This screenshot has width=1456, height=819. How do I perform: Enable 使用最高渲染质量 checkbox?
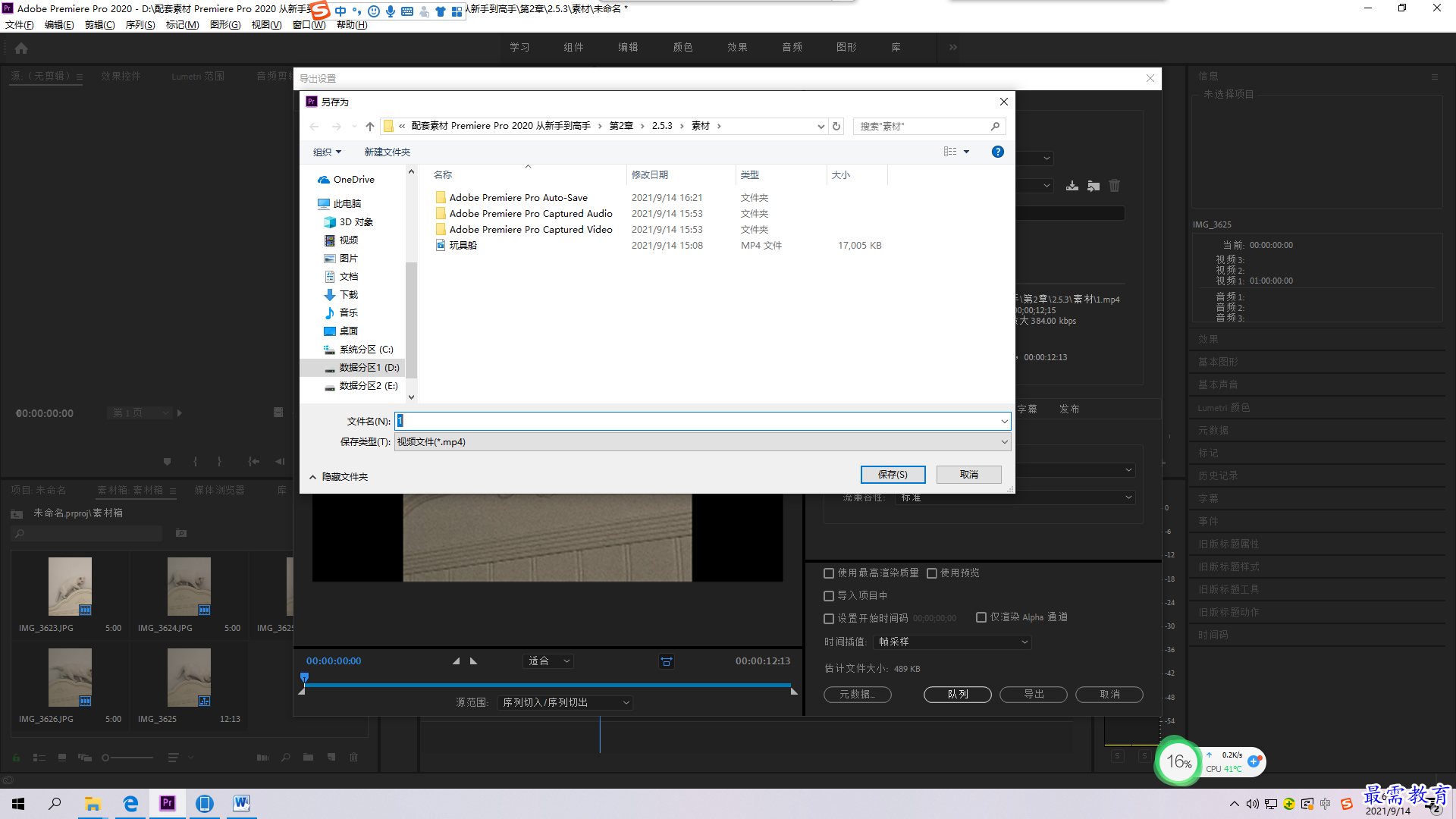829,573
